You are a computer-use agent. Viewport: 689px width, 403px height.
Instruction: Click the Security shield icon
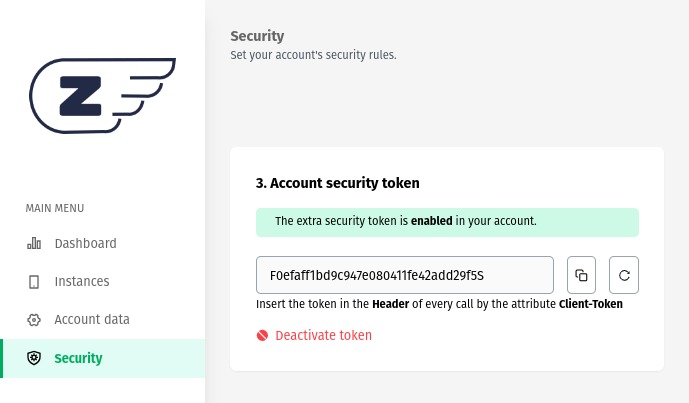point(34,358)
